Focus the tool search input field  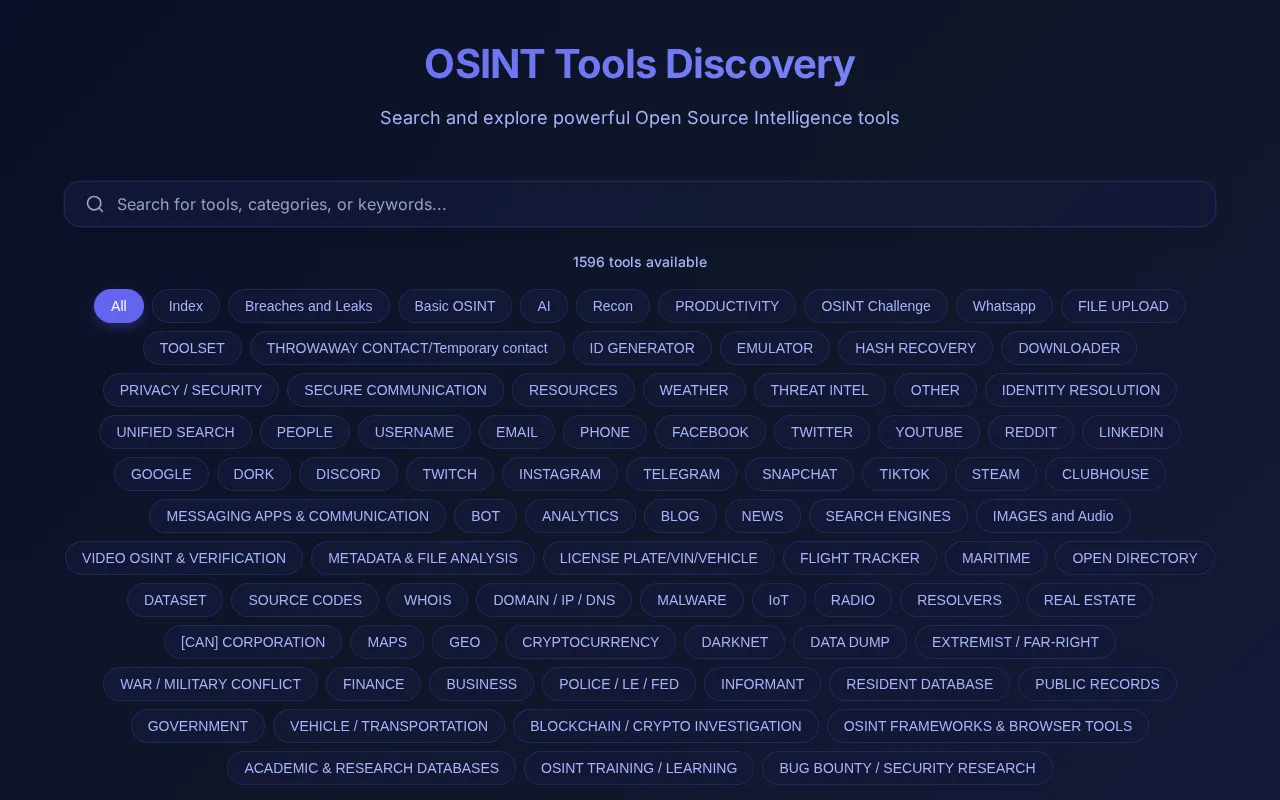coord(640,204)
